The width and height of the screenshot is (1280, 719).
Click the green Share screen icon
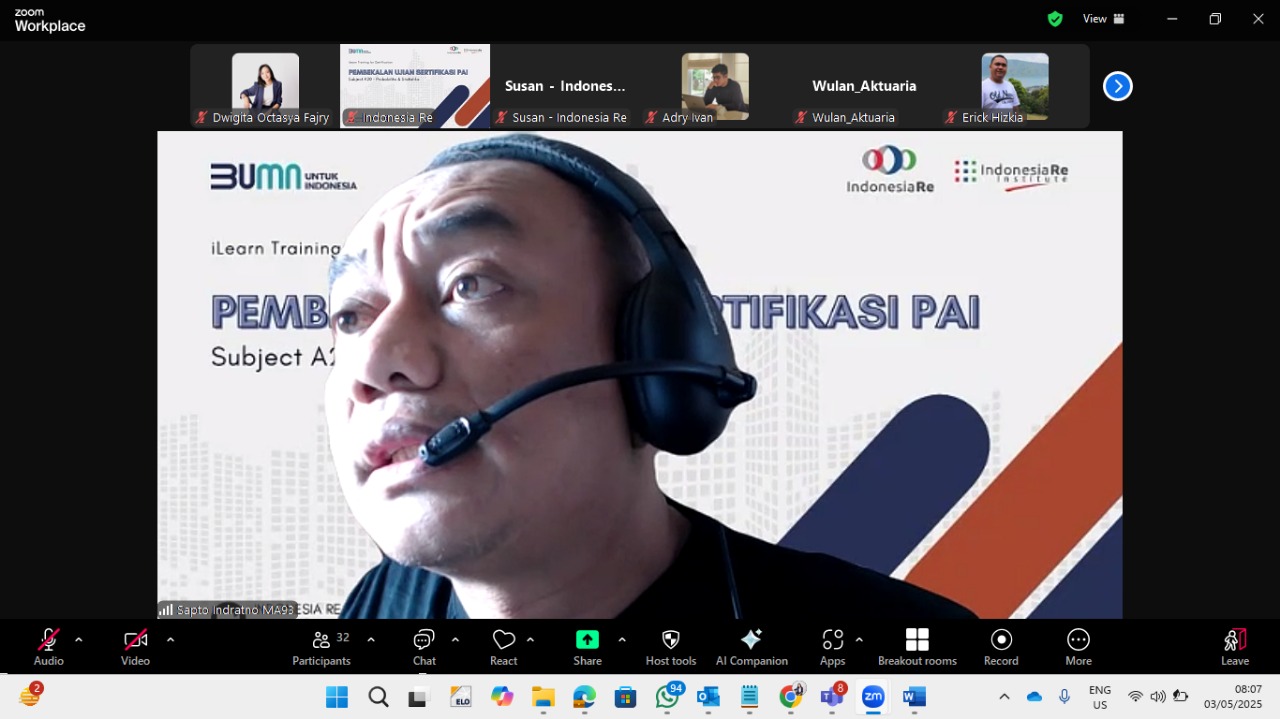[x=587, y=640]
